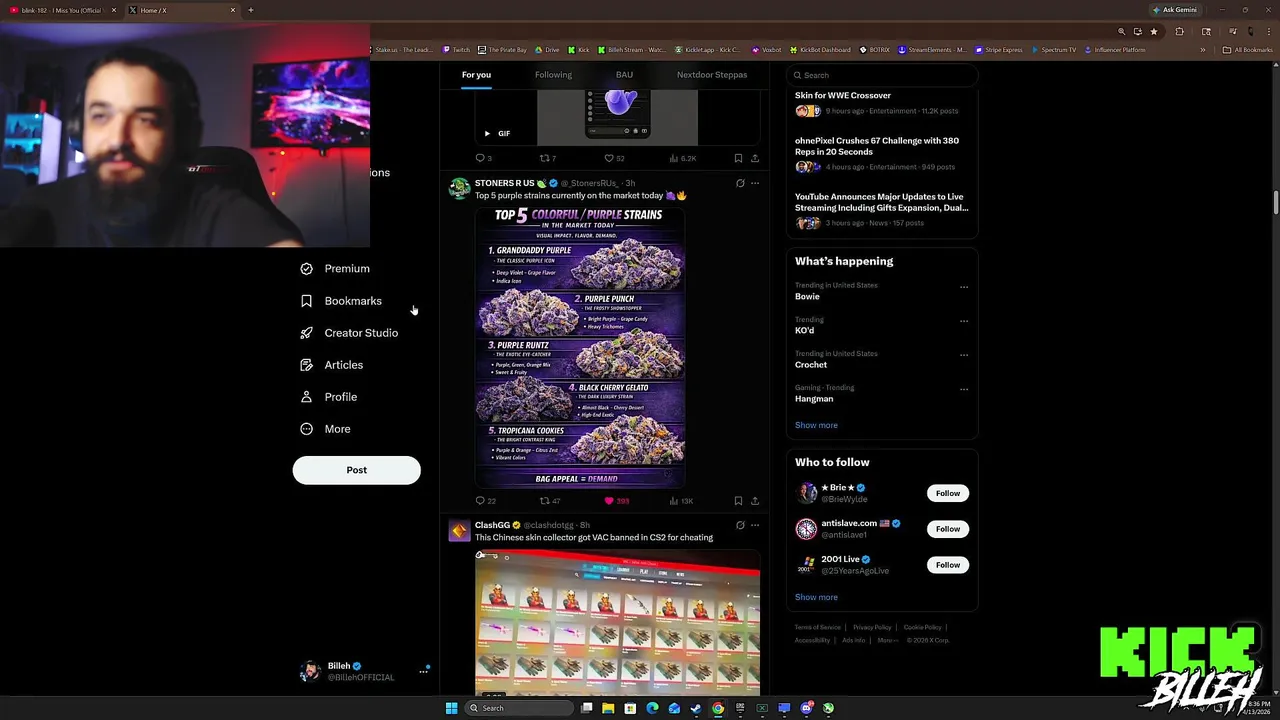Reply to the purple strains post
This screenshot has height=720, width=1280.
pos(485,501)
